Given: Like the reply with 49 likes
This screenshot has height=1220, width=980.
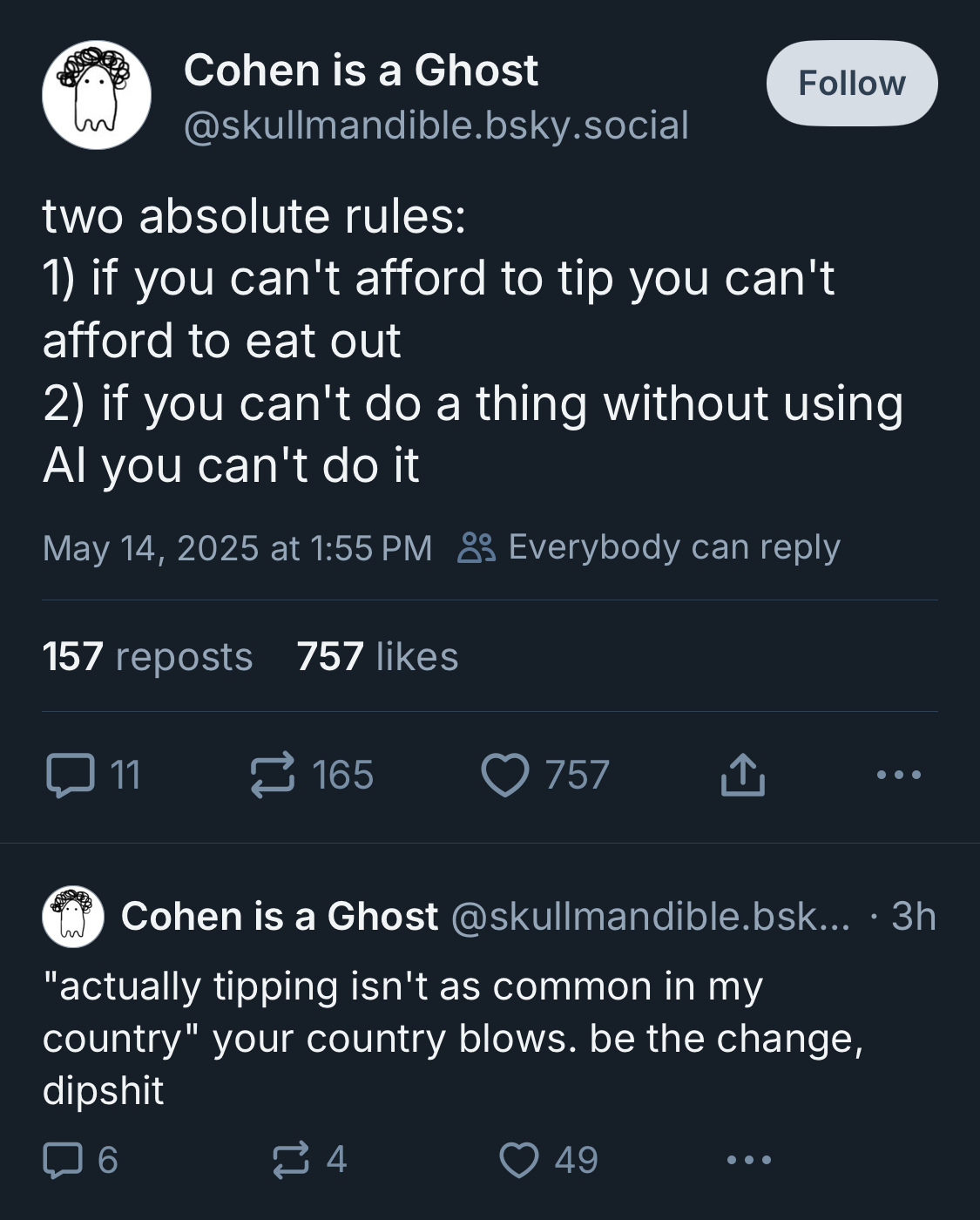Looking at the screenshot, I should pos(519,1160).
